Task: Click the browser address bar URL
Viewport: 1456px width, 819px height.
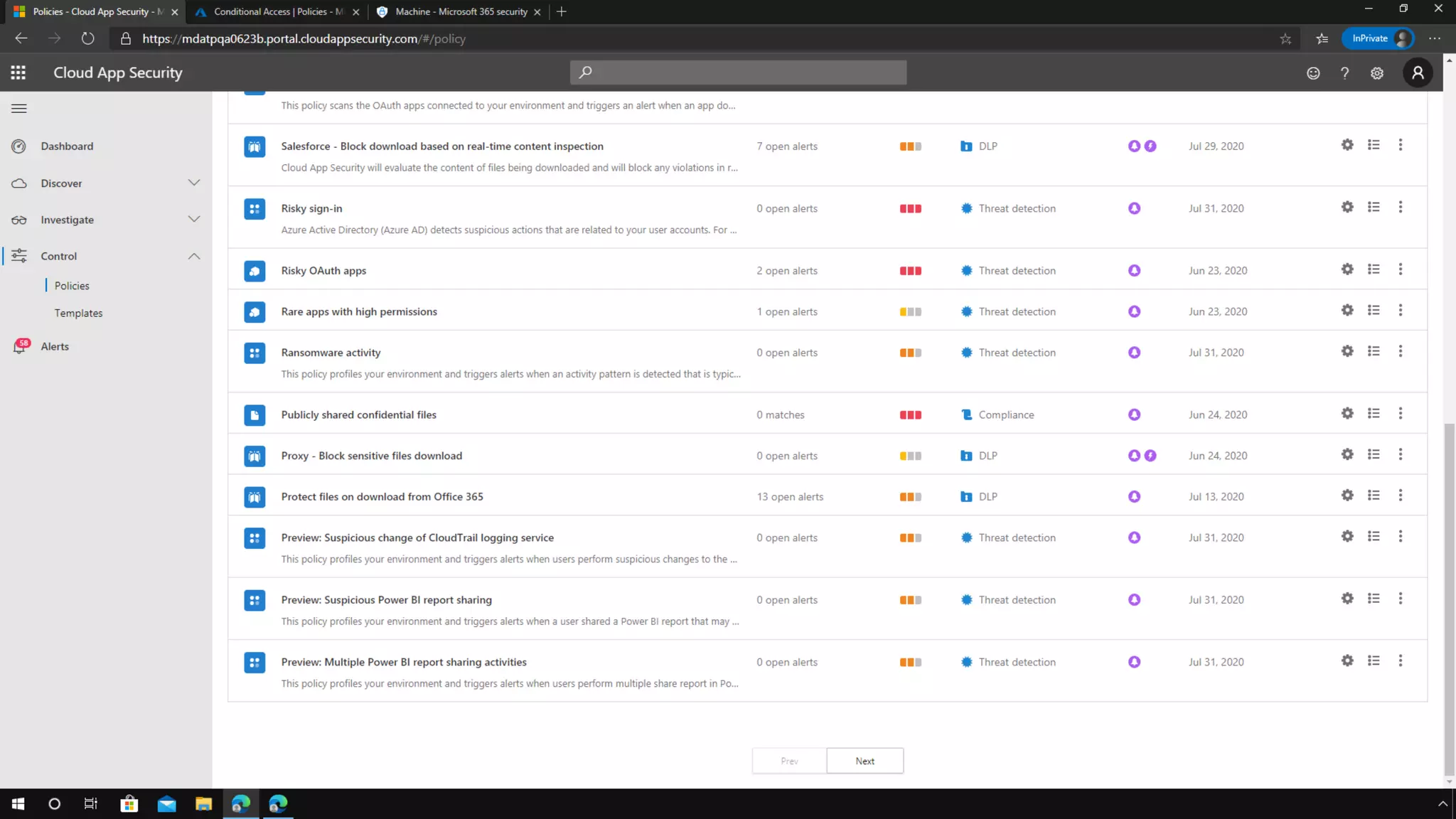Action: click(304, 39)
